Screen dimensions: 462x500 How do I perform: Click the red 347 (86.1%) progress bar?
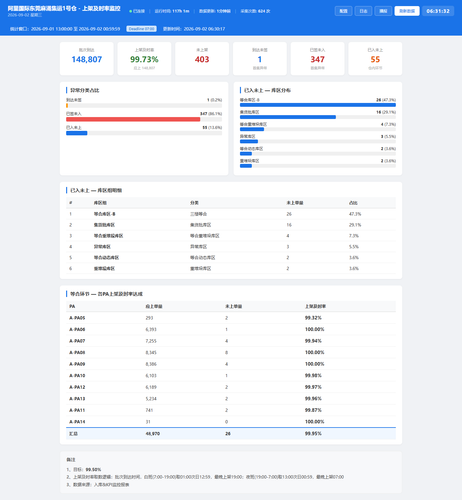coord(133,119)
